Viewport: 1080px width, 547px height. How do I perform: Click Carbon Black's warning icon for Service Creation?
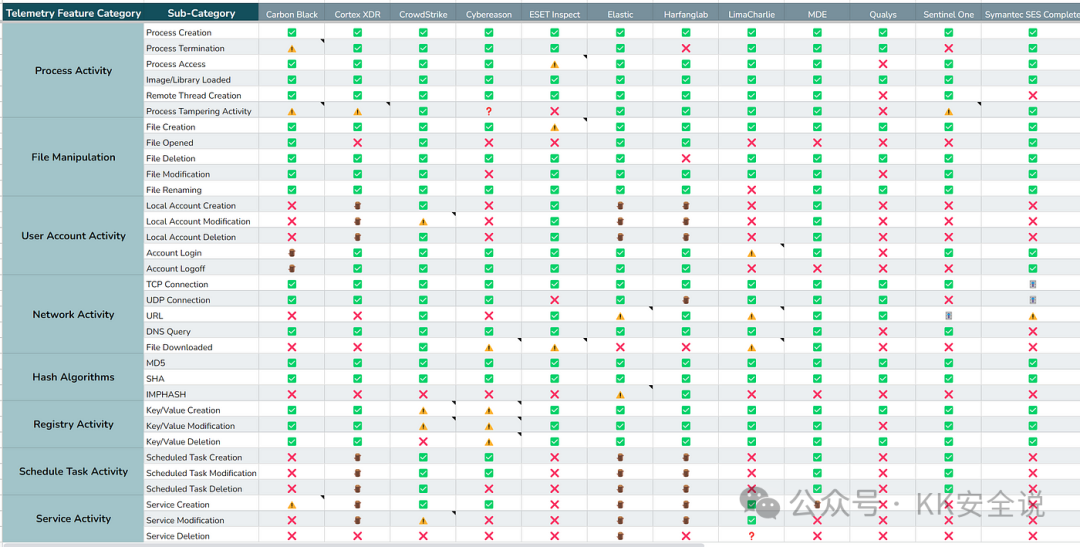[292, 505]
